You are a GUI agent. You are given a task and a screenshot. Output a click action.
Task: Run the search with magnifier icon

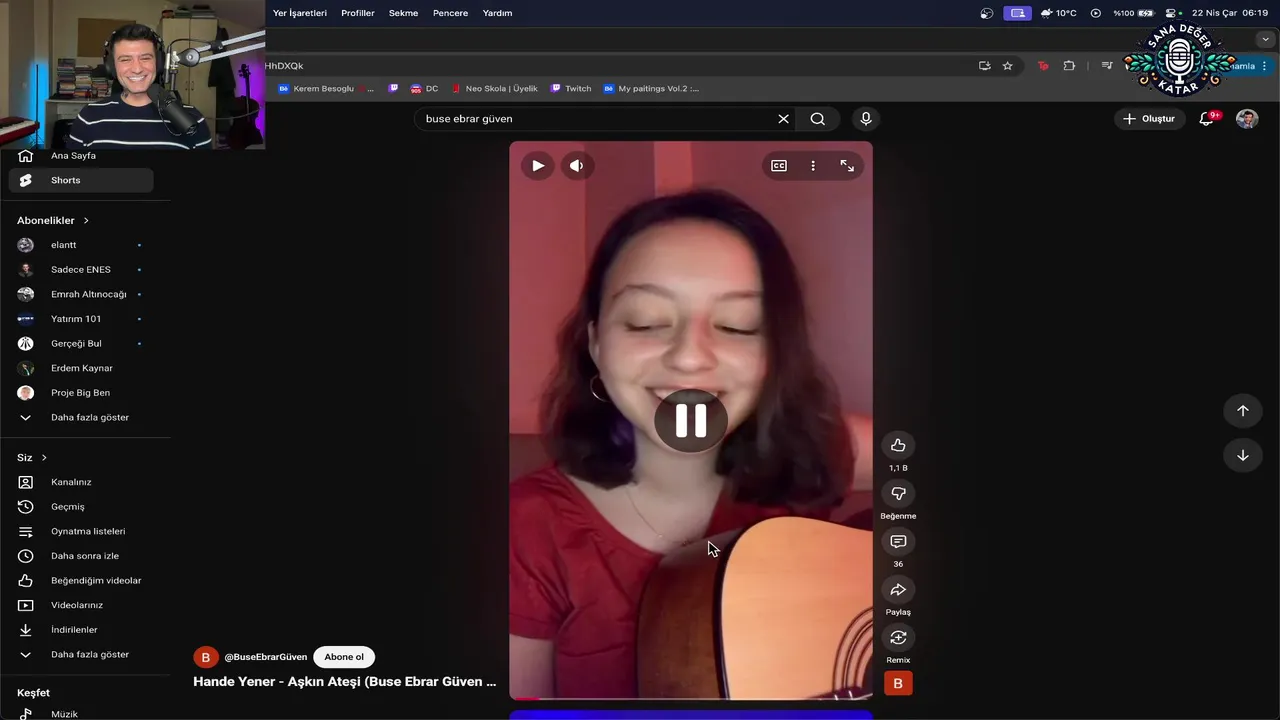818,119
